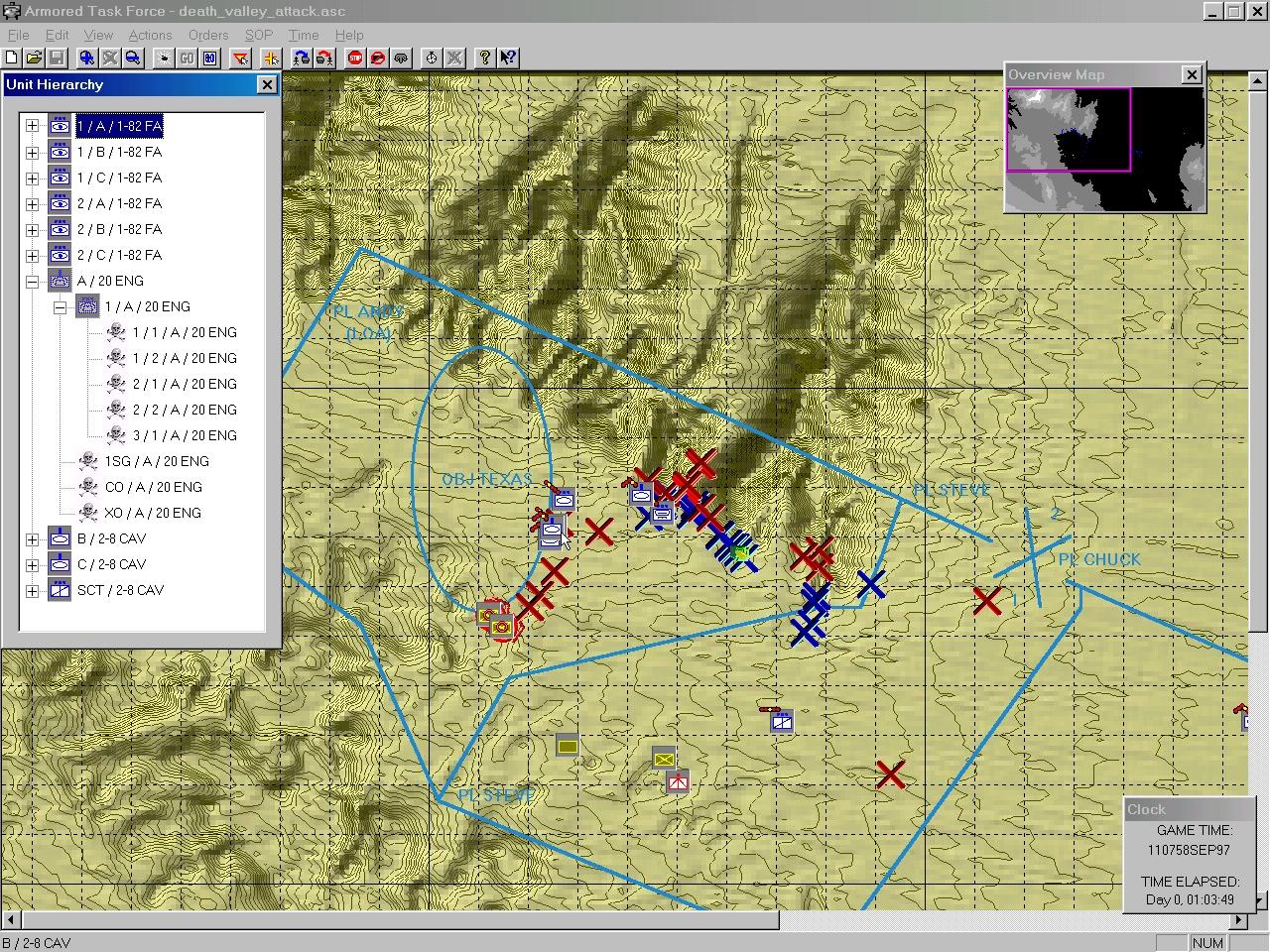Click the Zoom out magnifier toolbar icon

132,59
